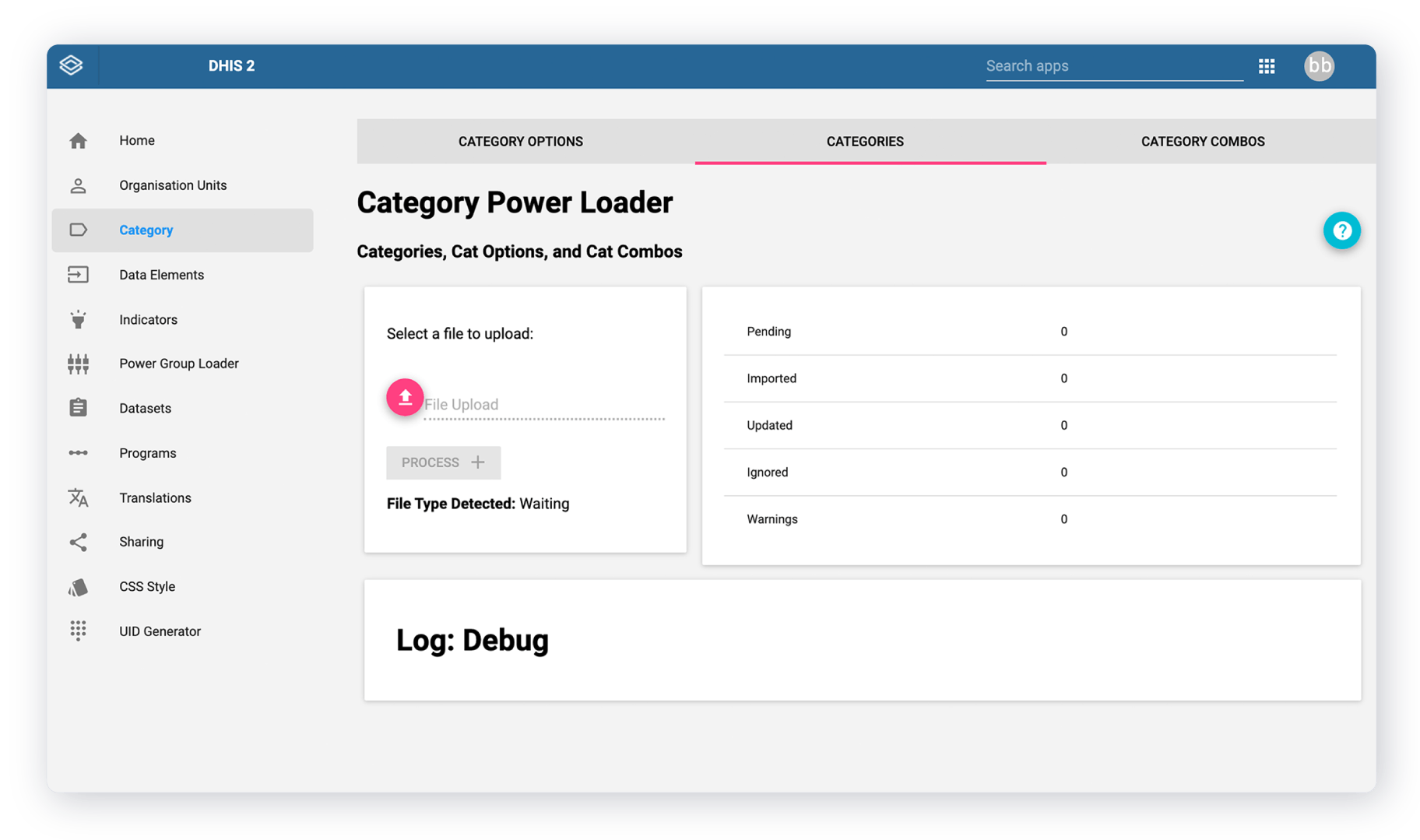Click the DHIS 2 logo icon
1420x840 pixels.
coord(71,65)
